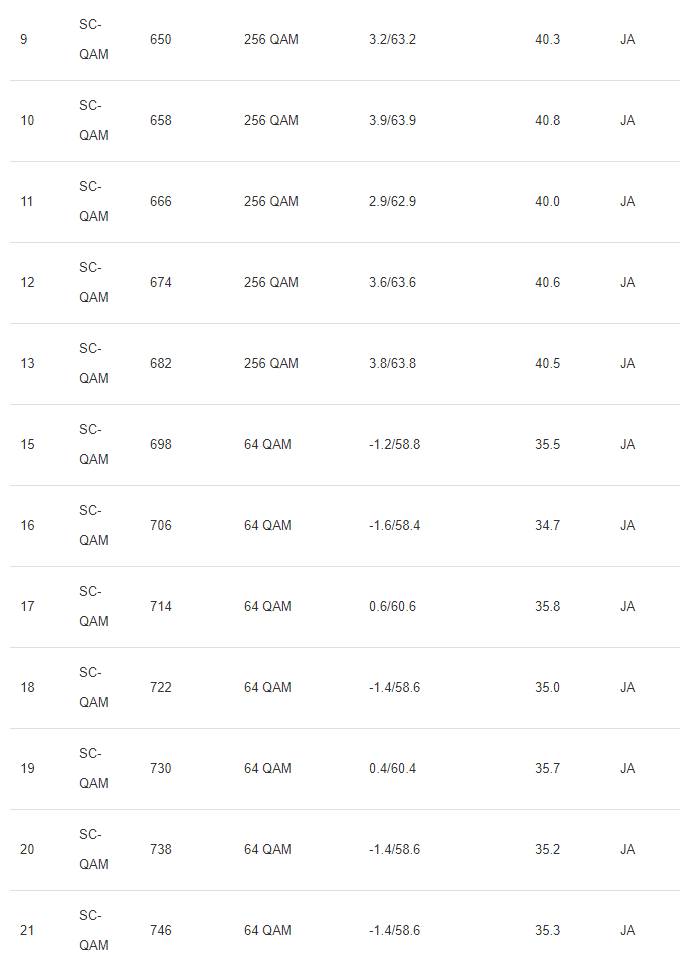Select the frequency value 738
694x963 pixels.
pos(160,850)
